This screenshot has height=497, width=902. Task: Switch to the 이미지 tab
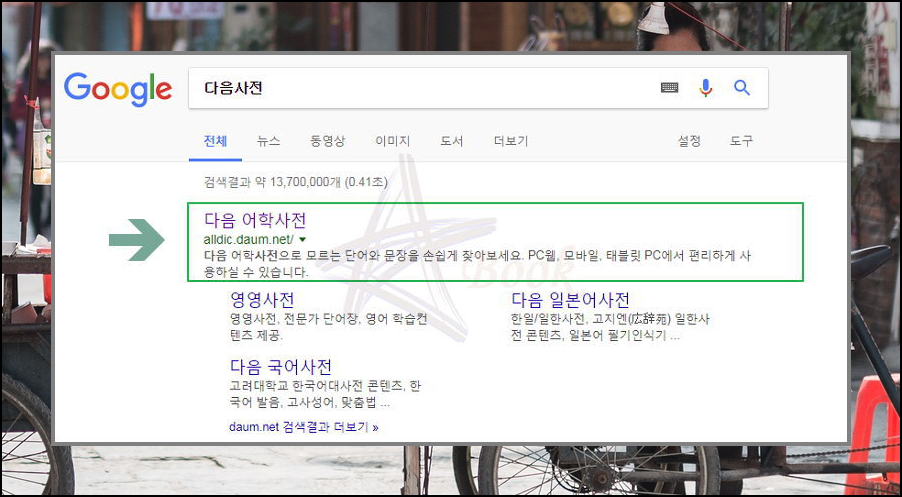coord(392,141)
